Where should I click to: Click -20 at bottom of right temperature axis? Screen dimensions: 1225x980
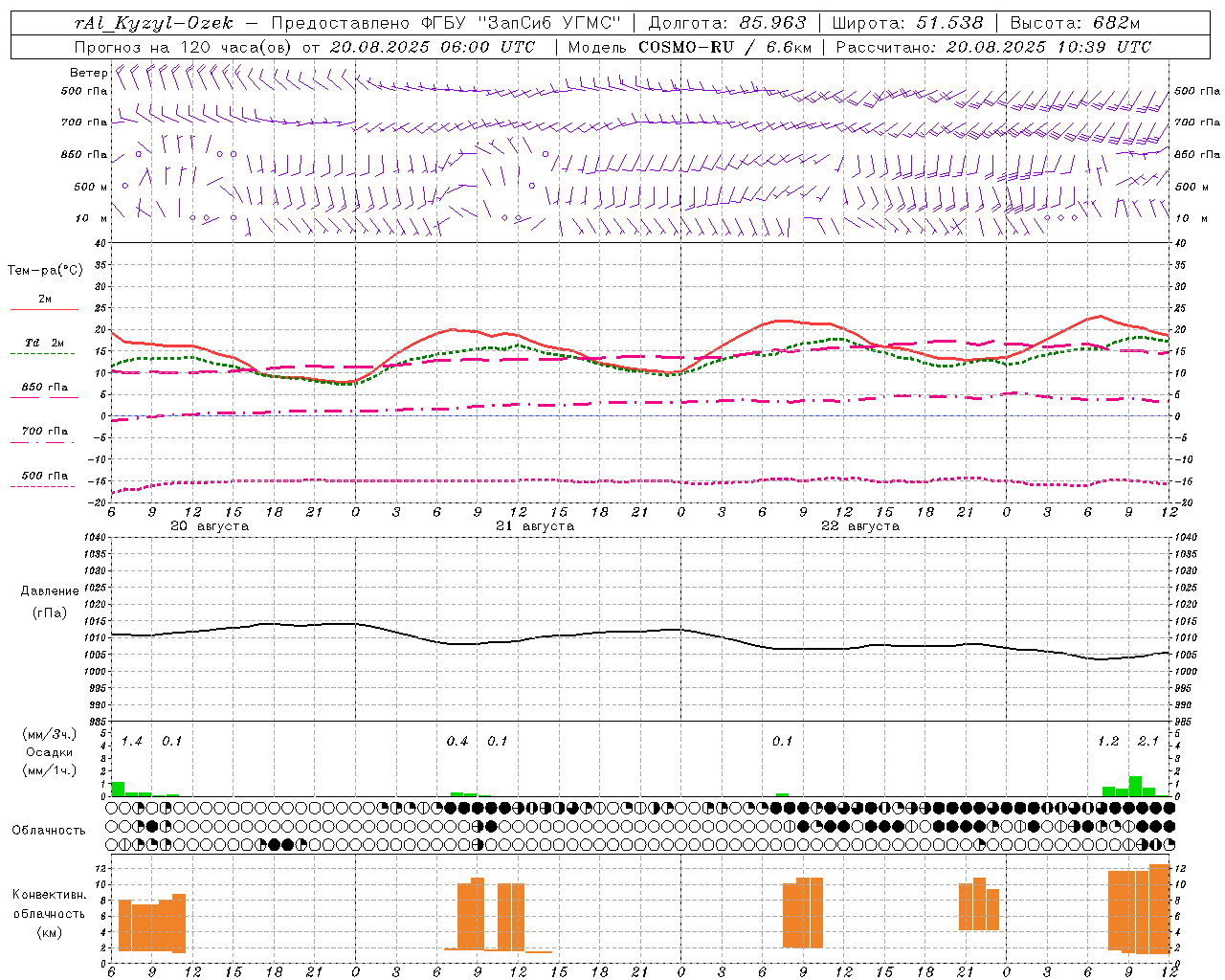pyautogui.click(x=1182, y=502)
